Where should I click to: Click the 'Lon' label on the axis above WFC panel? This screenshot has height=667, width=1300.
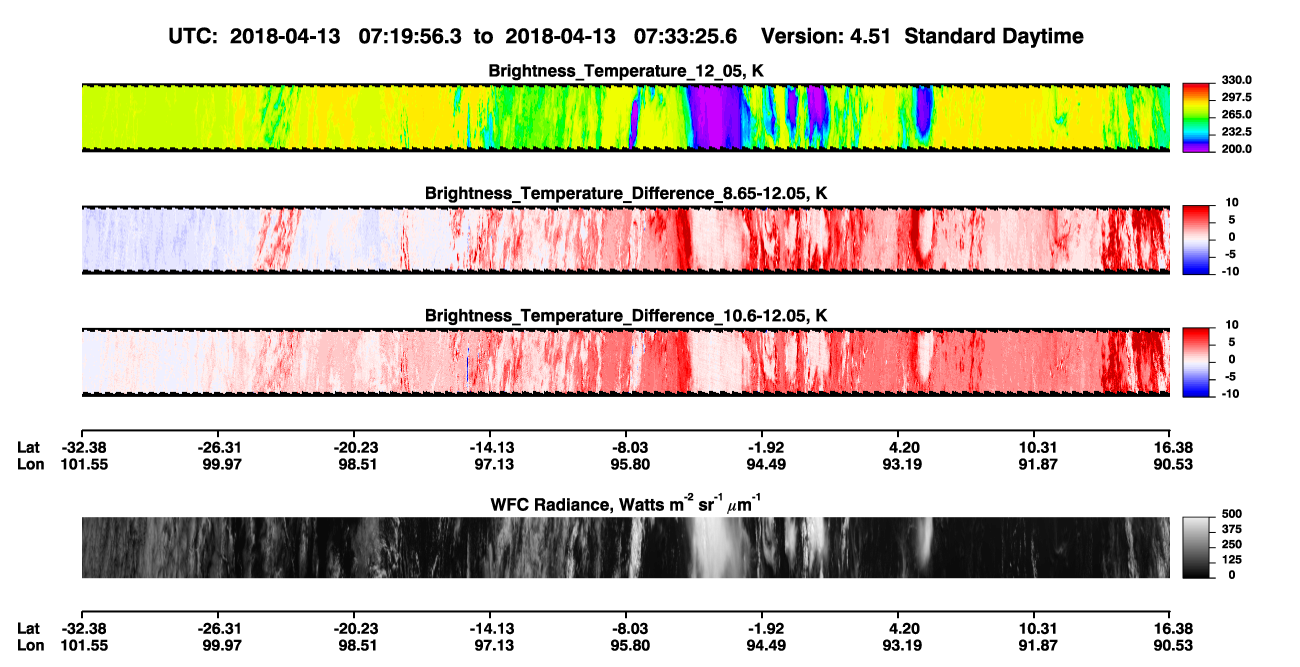(31, 464)
